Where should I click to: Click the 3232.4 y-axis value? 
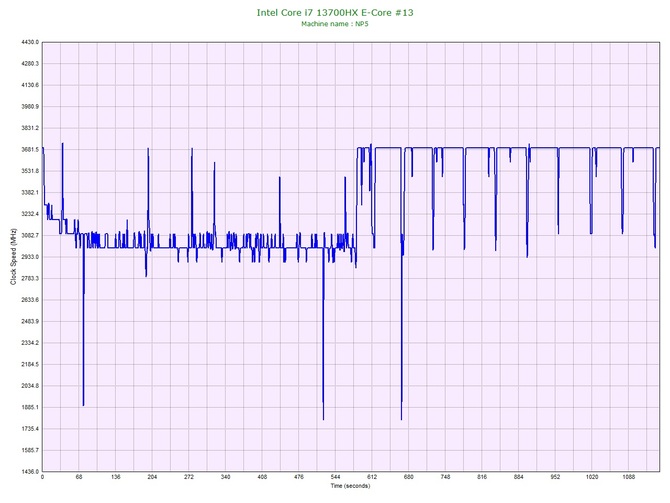(30, 214)
